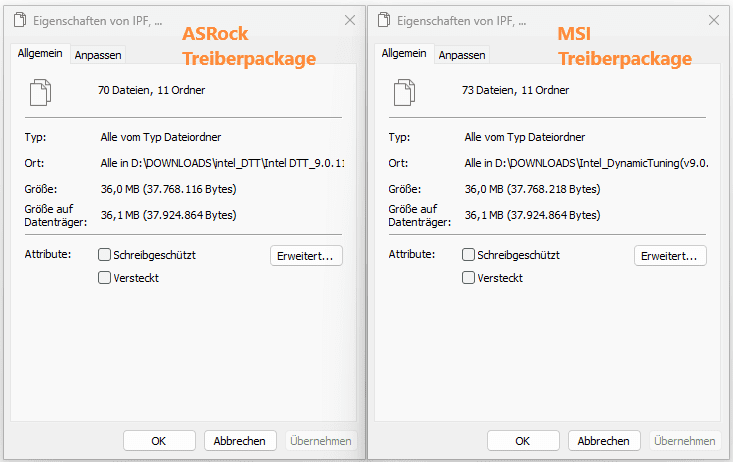Confirm with OK in the MSI window
The image size is (733, 462).
[523, 440]
